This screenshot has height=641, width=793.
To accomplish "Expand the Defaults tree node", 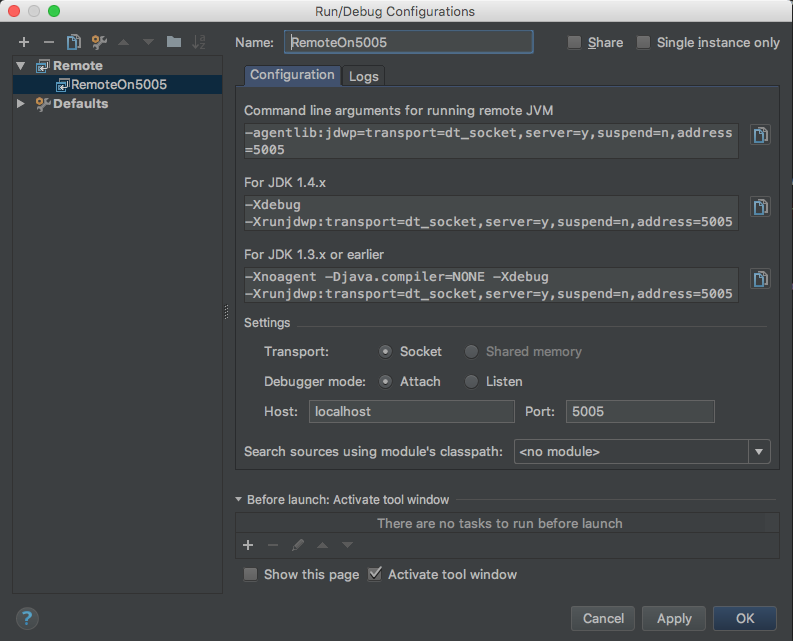I will pos(22,103).
